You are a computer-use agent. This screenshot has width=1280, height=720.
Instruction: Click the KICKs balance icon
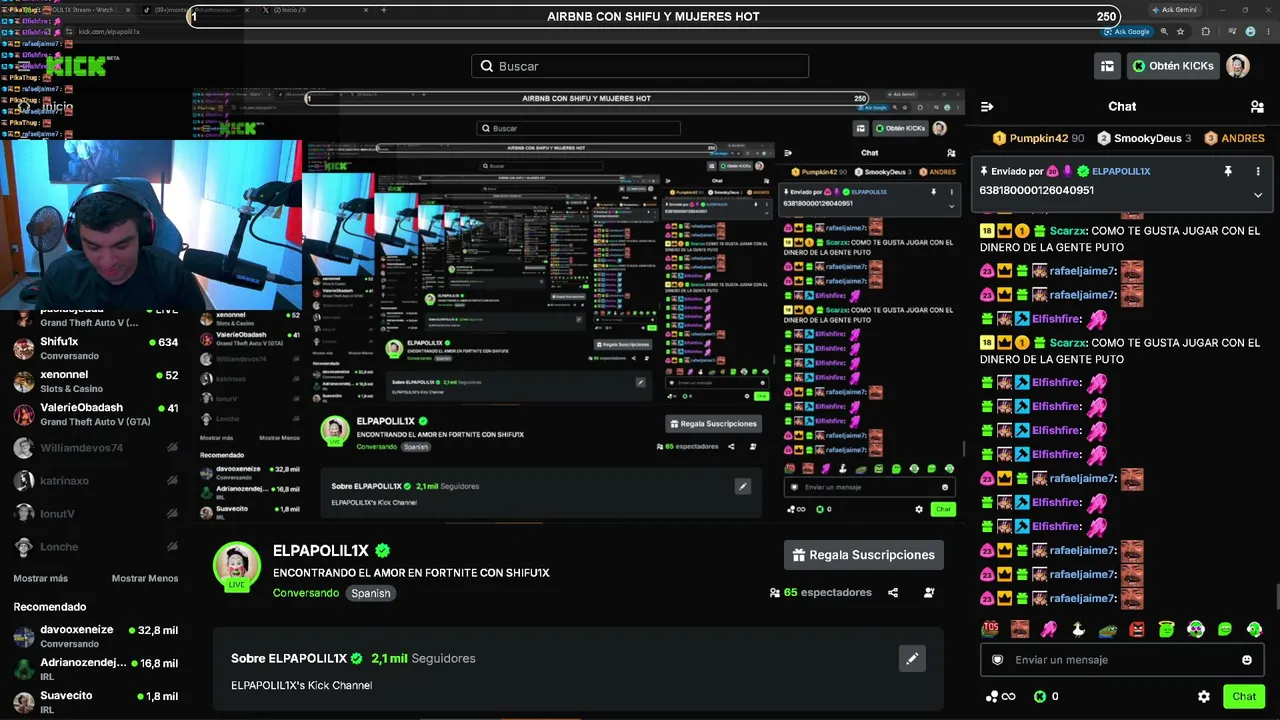pos(1040,696)
